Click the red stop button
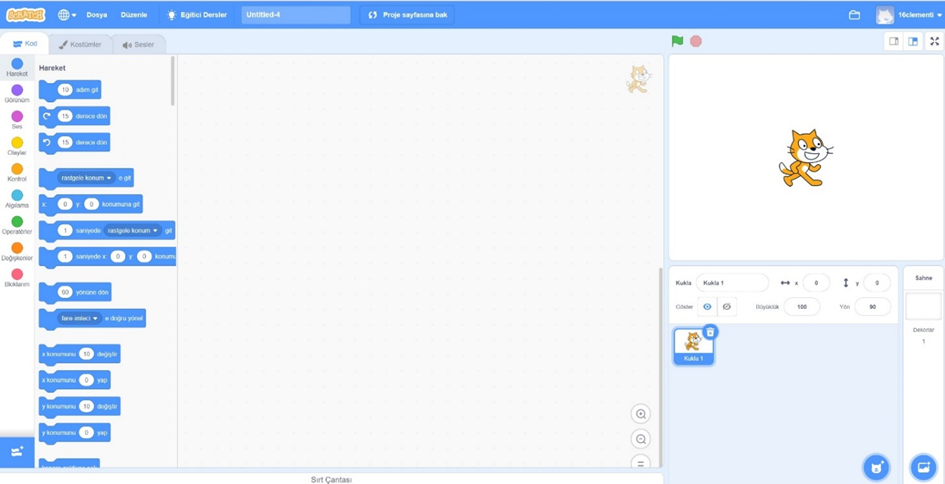945x484 pixels. (x=696, y=42)
